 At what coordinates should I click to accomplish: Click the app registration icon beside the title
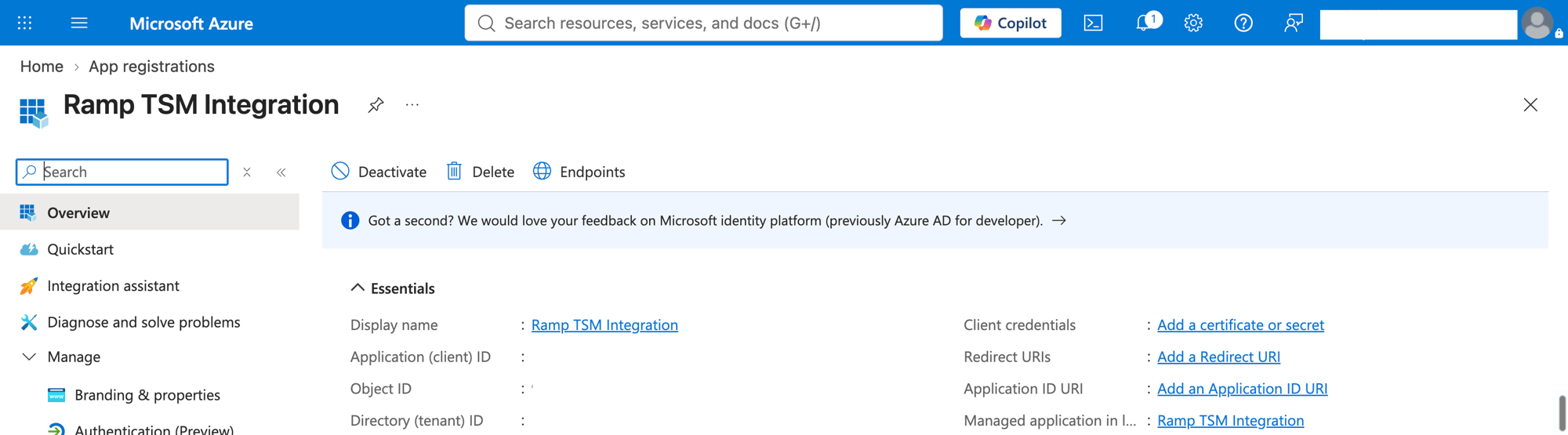pos(33,112)
